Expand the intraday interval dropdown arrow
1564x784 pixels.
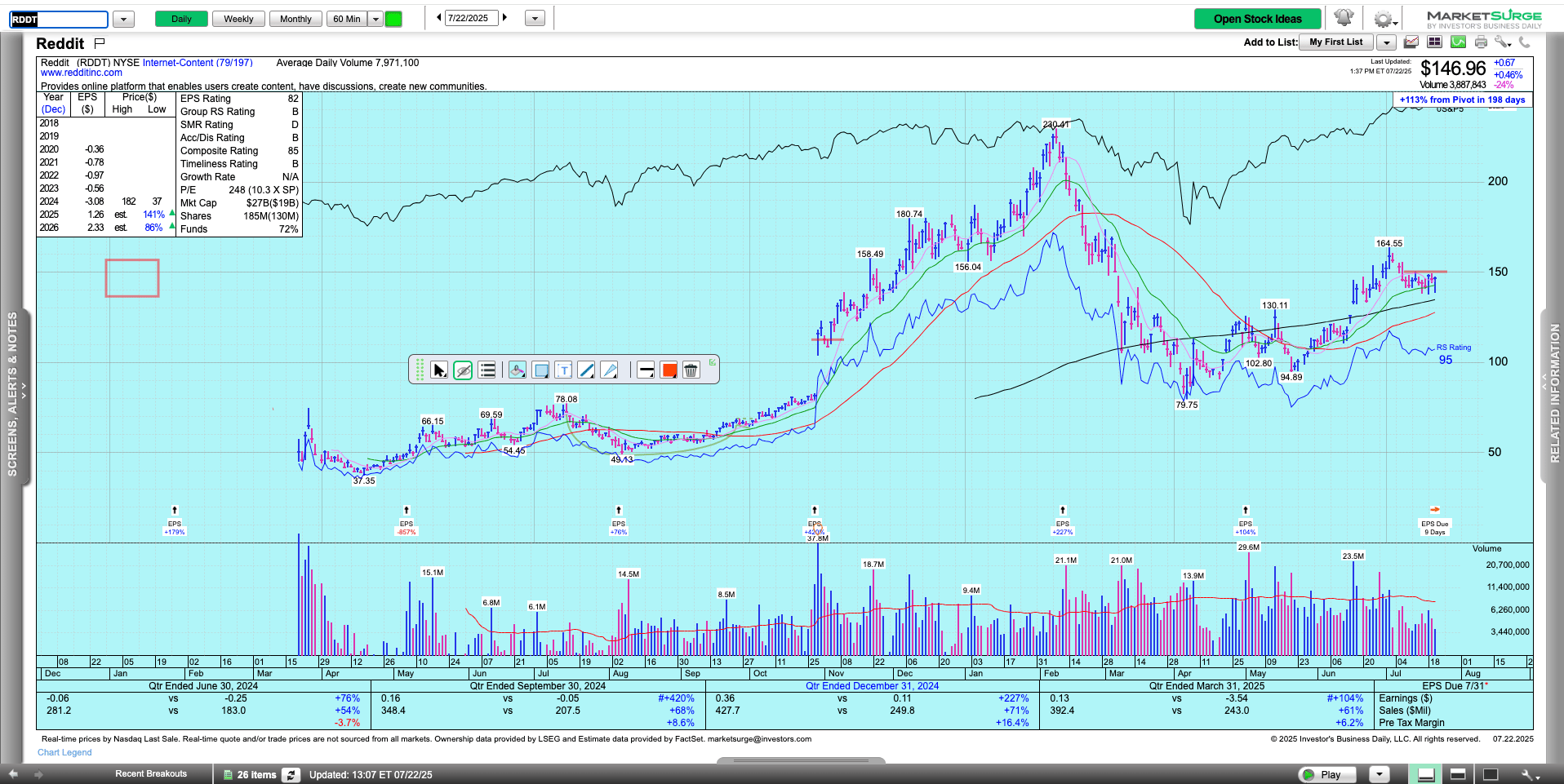pos(375,19)
